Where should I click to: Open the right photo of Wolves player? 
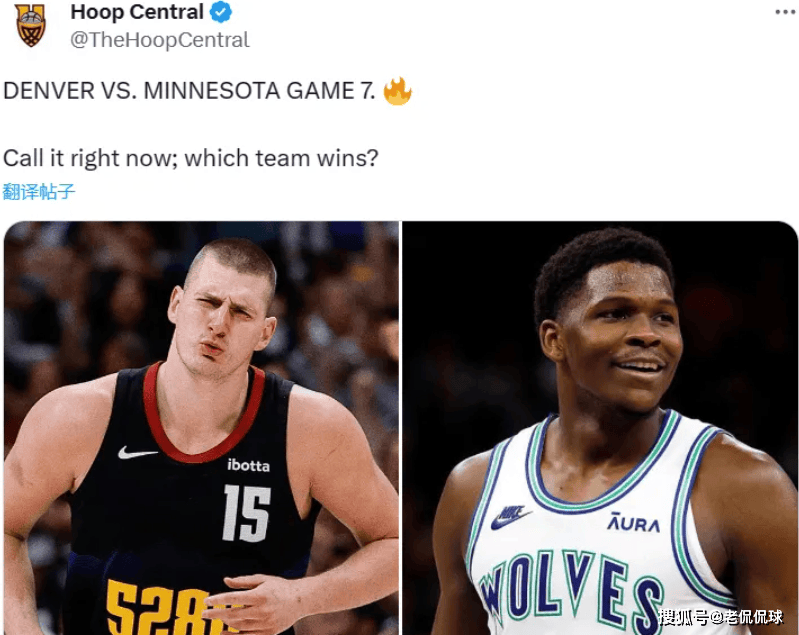pyautogui.click(x=600, y=428)
